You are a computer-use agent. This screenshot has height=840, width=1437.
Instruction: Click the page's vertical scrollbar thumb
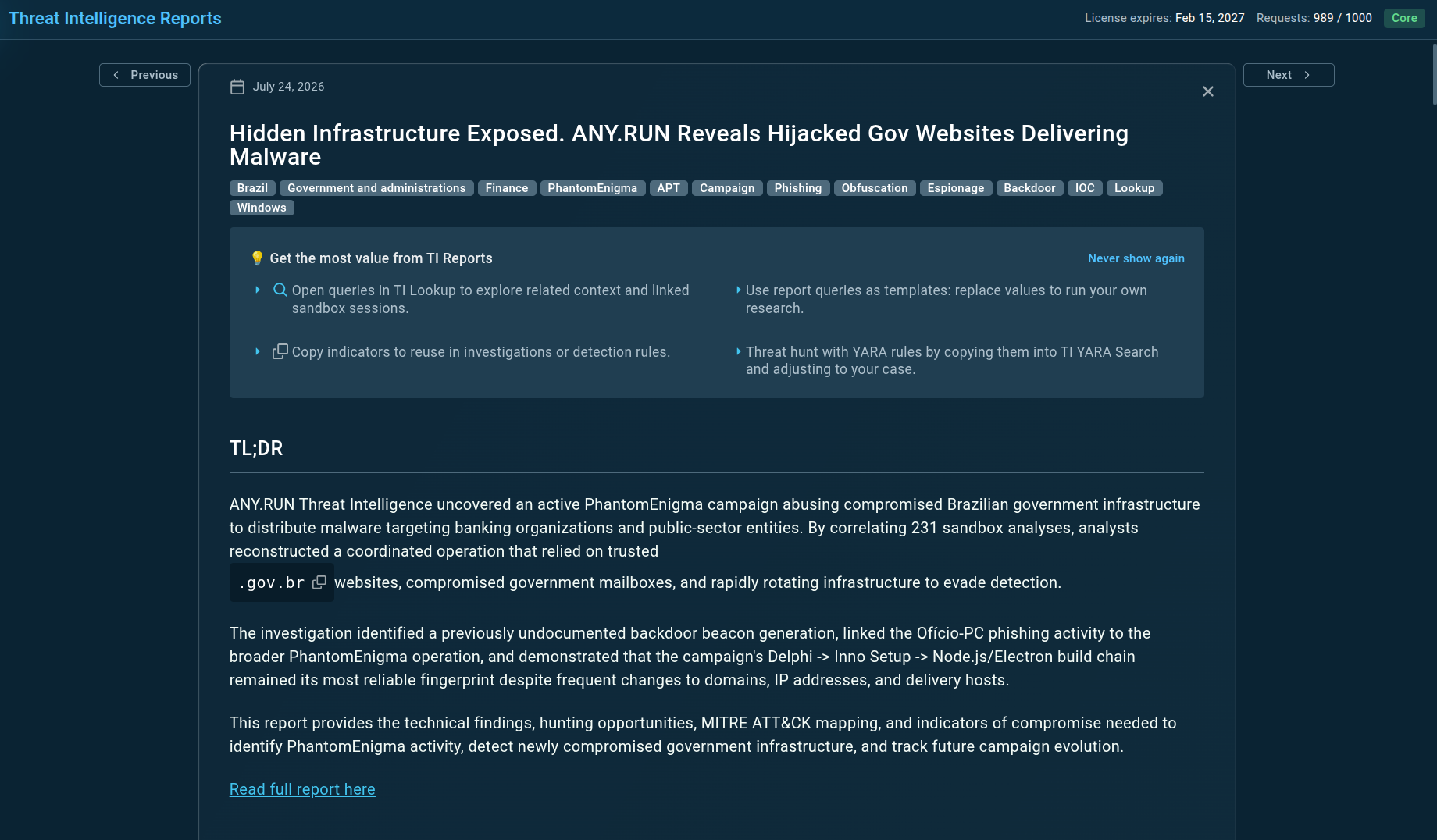click(1434, 75)
